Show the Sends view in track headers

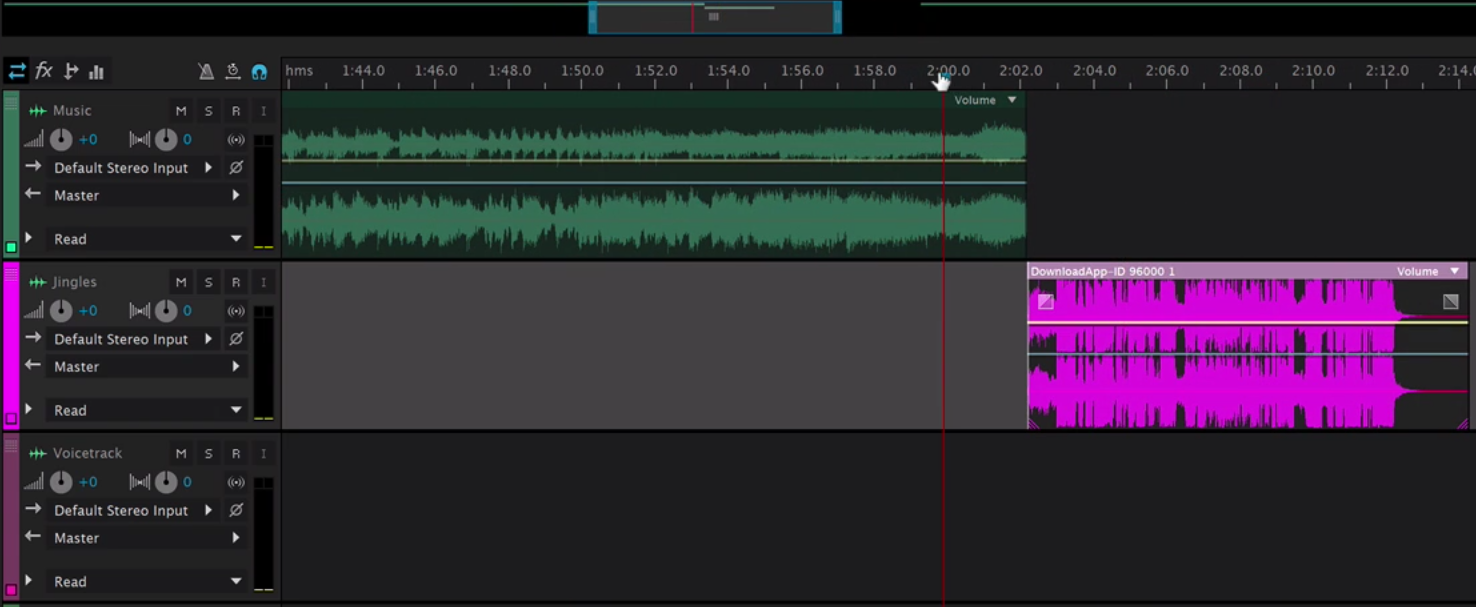71,71
